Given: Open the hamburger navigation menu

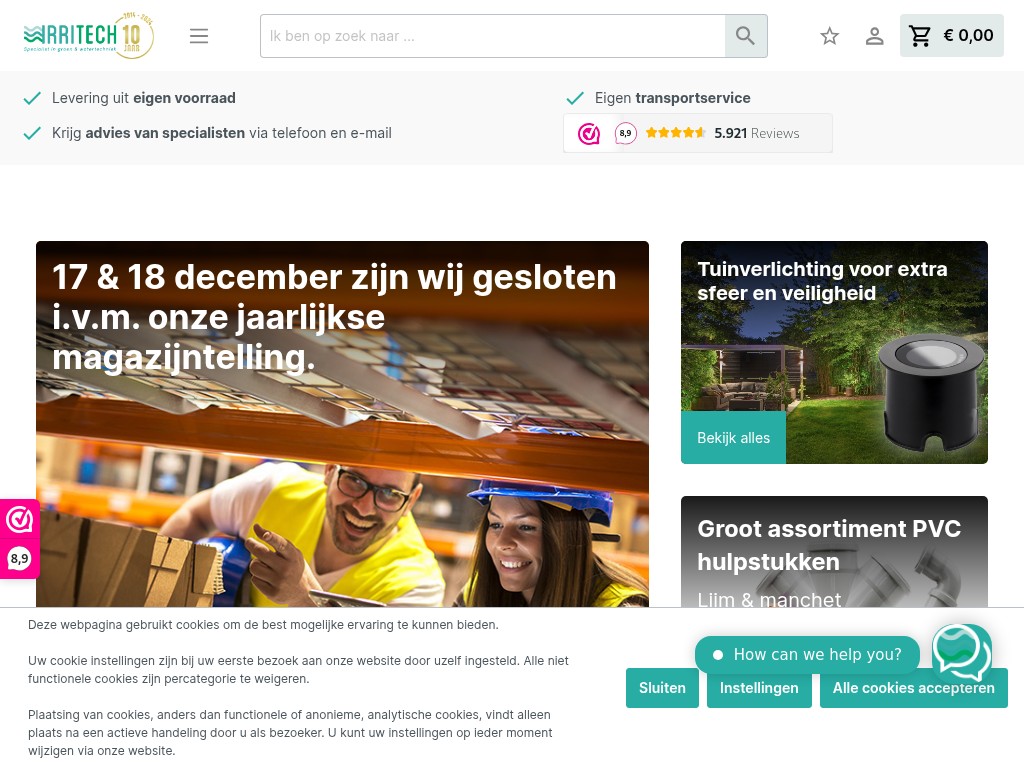Looking at the screenshot, I should (x=199, y=36).
